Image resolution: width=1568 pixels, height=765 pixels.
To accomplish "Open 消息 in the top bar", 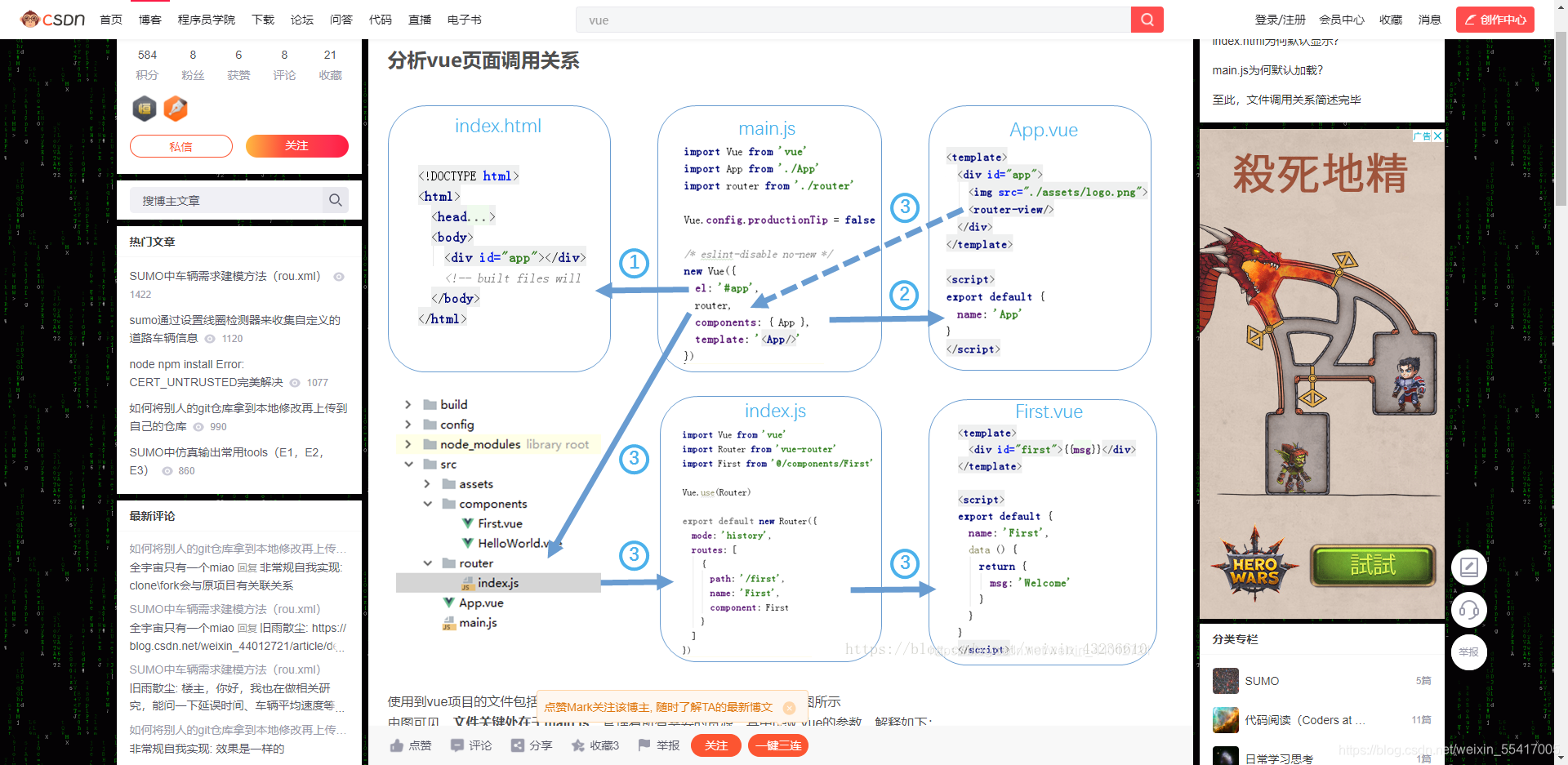I will coord(1430,20).
